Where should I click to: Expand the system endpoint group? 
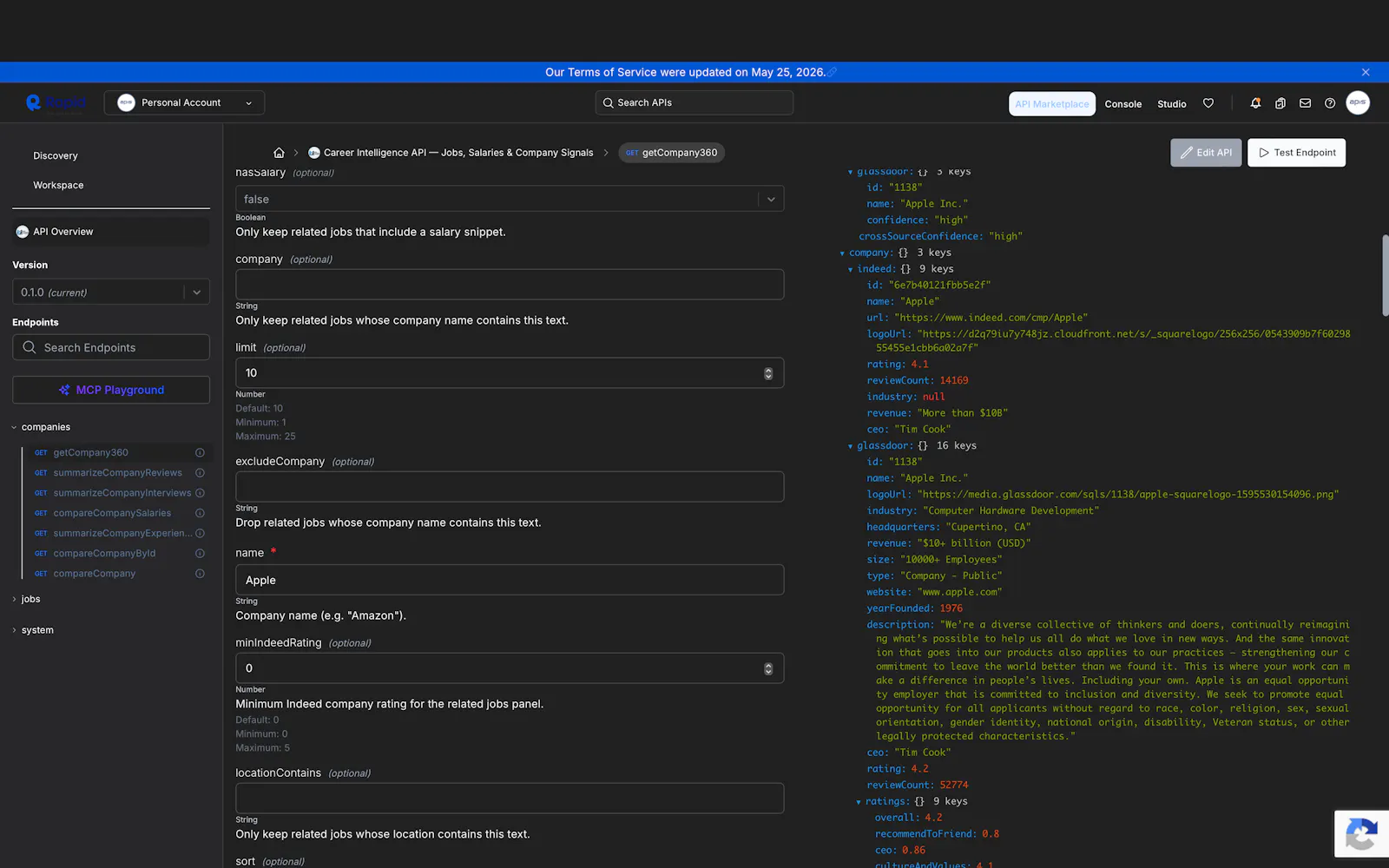point(14,630)
